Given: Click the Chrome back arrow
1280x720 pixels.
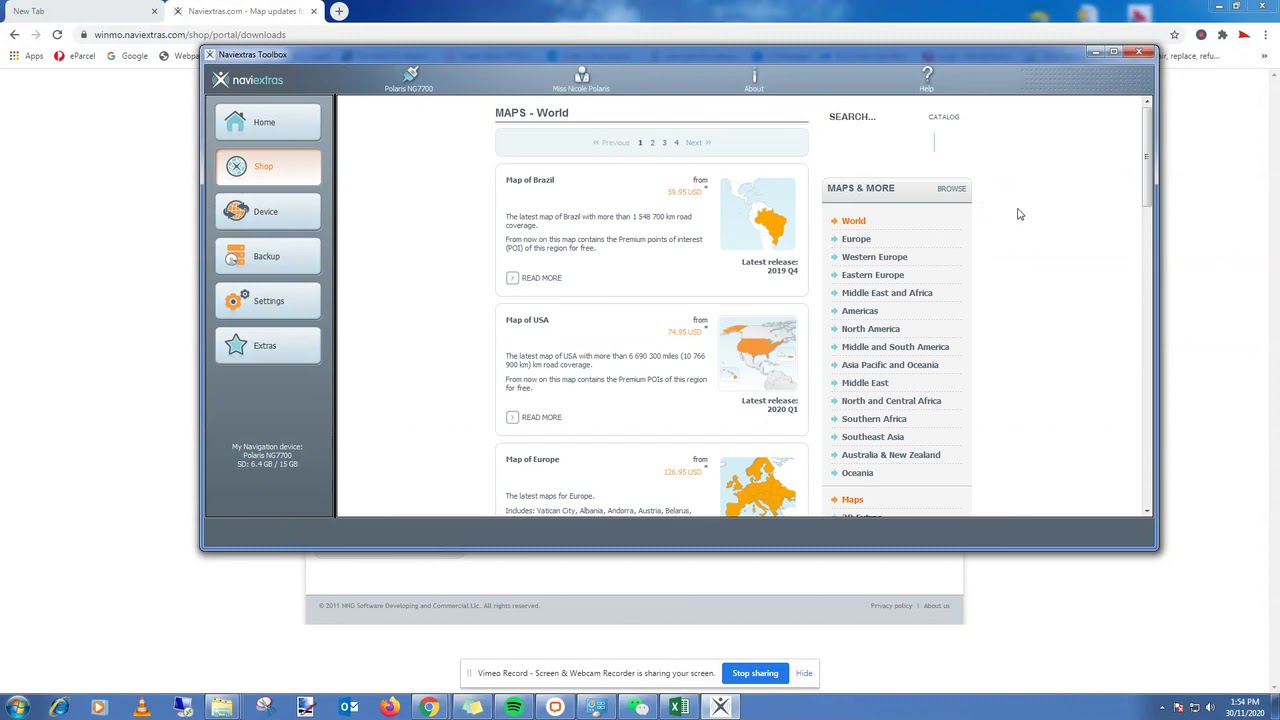Looking at the screenshot, I should 14,35.
